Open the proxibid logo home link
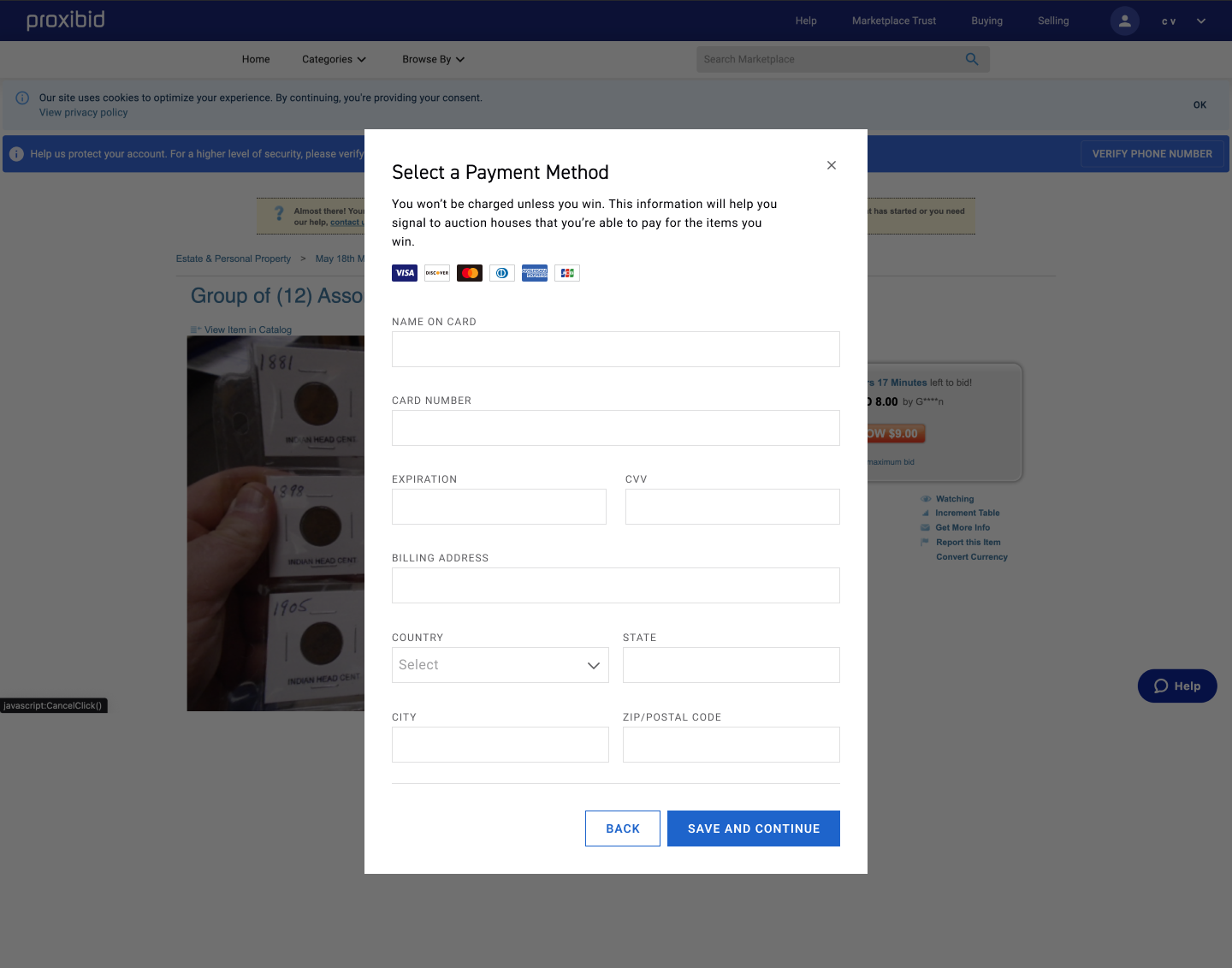1232x968 pixels. point(66,20)
